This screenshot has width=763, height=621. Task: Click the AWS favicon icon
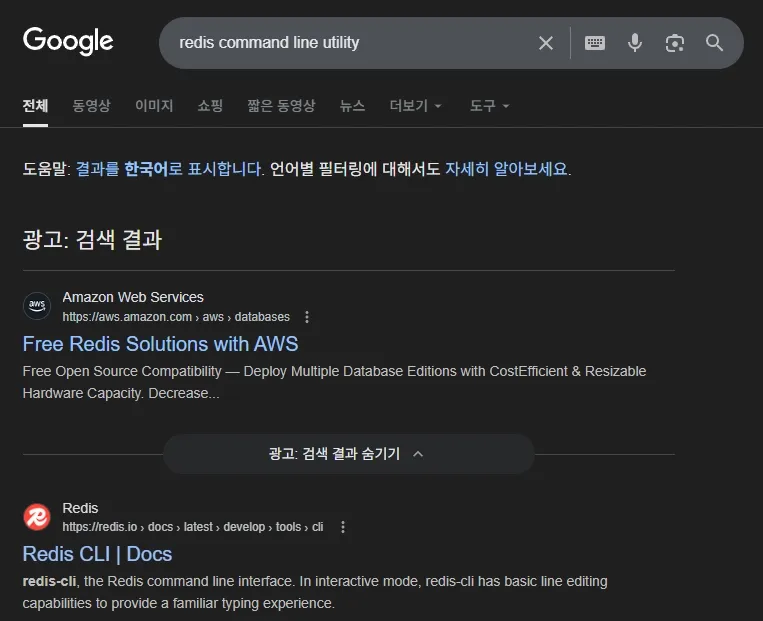pos(37,306)
